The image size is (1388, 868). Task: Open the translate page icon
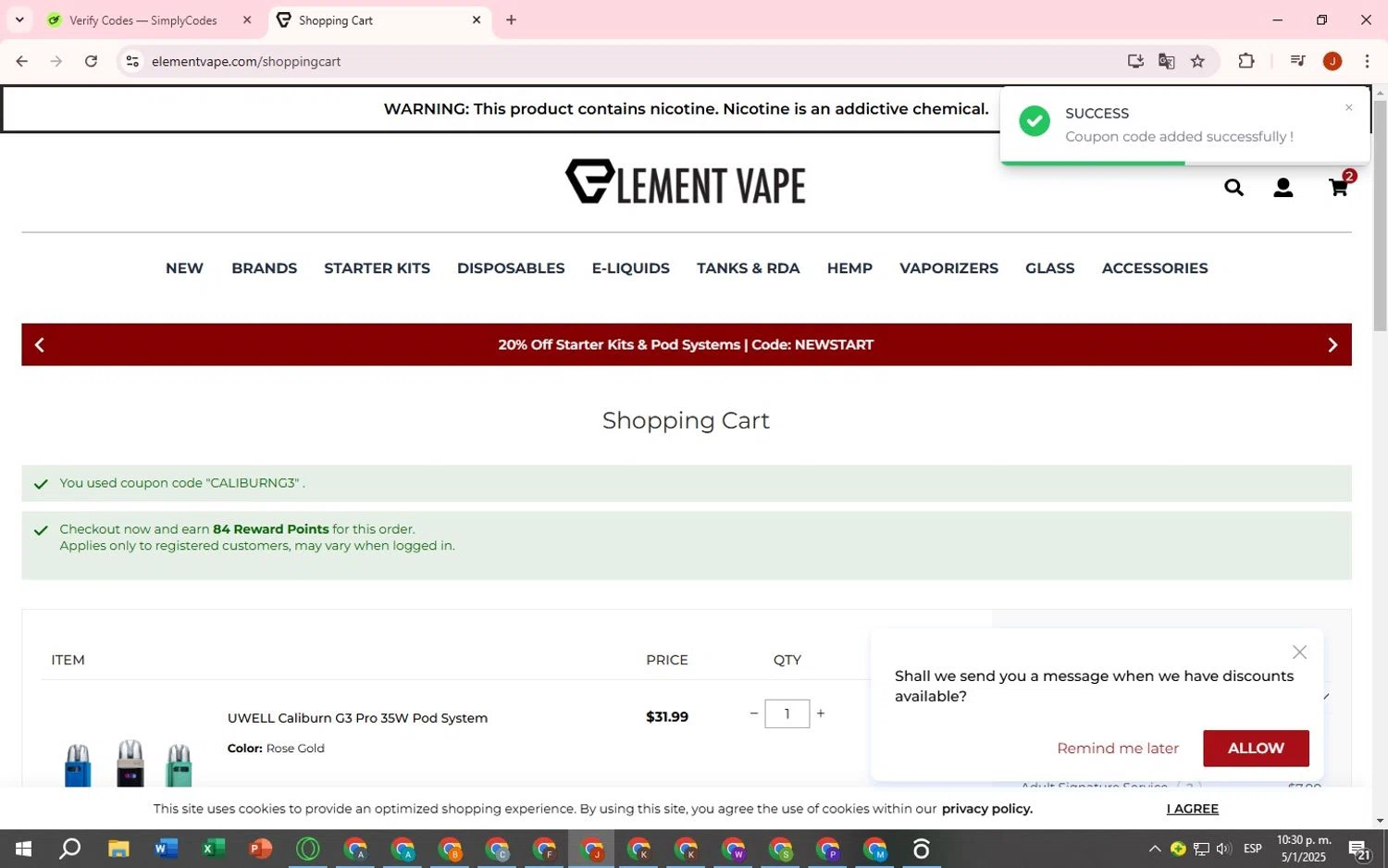tap(1166, 61)
